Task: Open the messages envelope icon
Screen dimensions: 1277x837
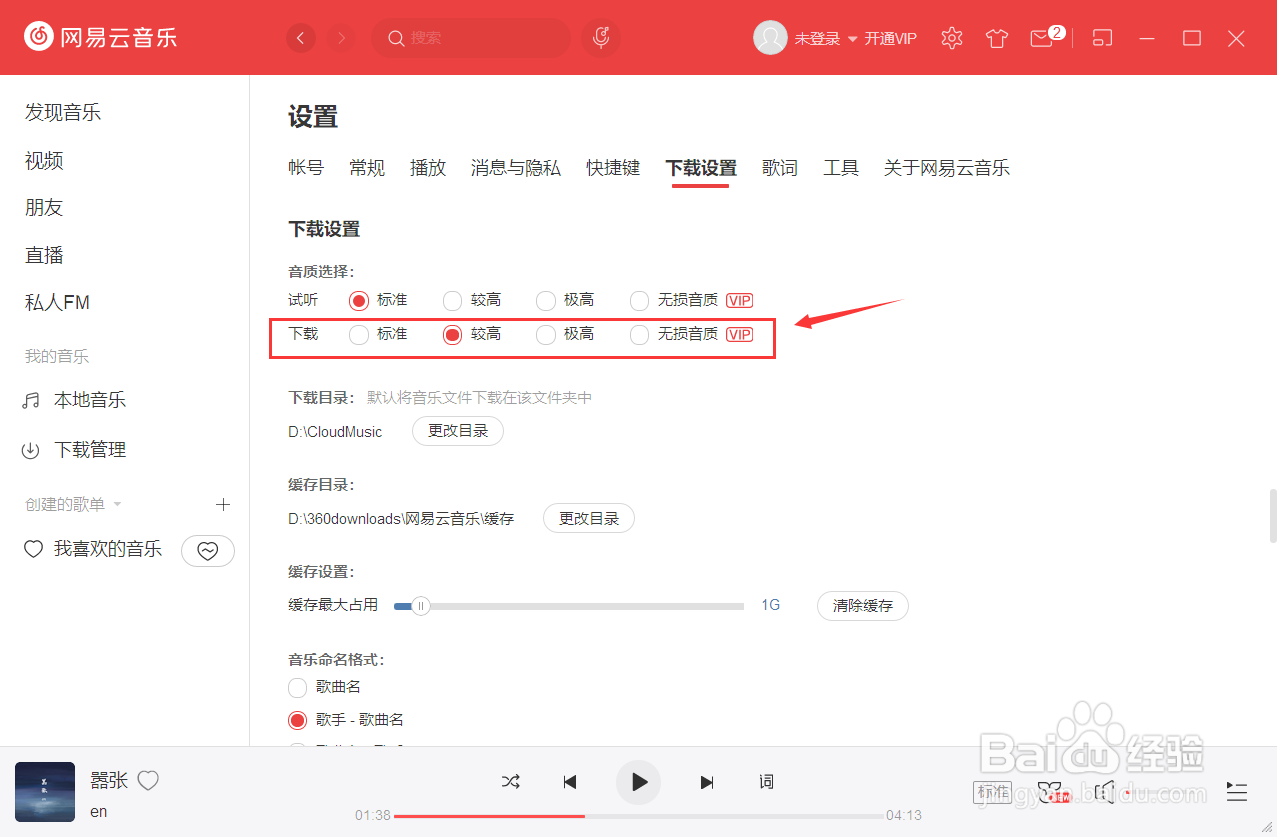Action: [x=1041, y=38]
